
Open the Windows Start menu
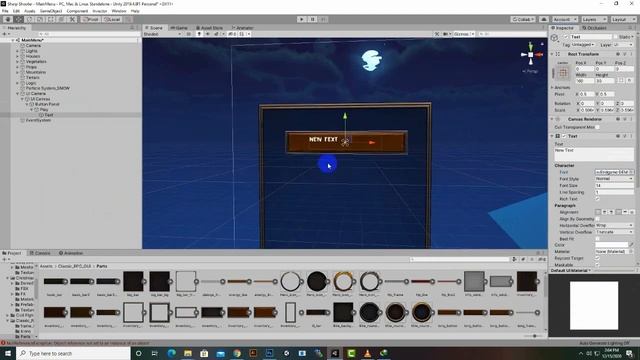pos(8,353)
